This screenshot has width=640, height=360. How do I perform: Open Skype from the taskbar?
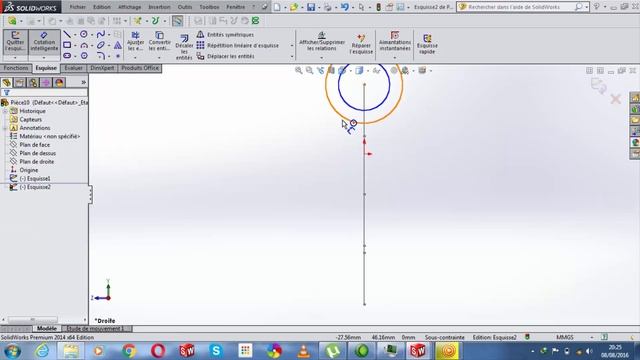216,351
